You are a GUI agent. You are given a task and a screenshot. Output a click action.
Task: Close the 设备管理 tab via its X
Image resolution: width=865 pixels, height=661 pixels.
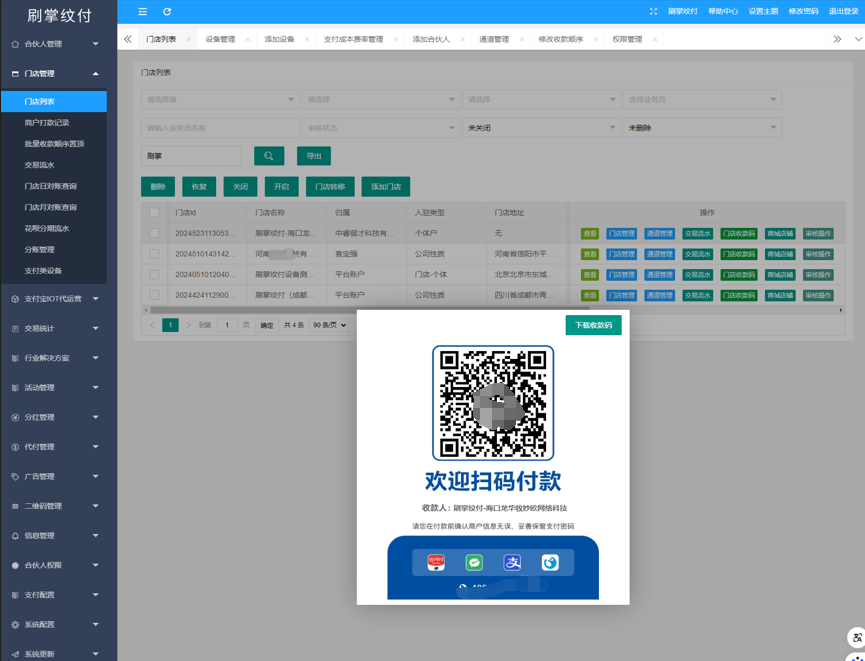pyautogui.click(x=248, y=40)
